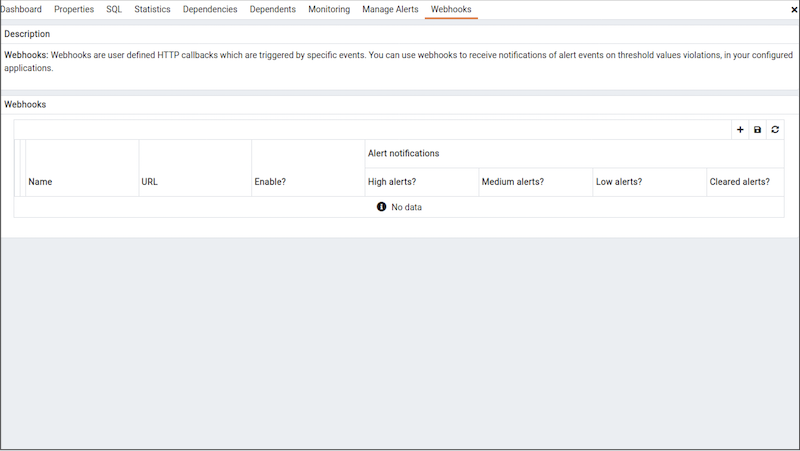Refresh the webhooks table
This screenshot has width=800, height=451.
coord(775,130)
